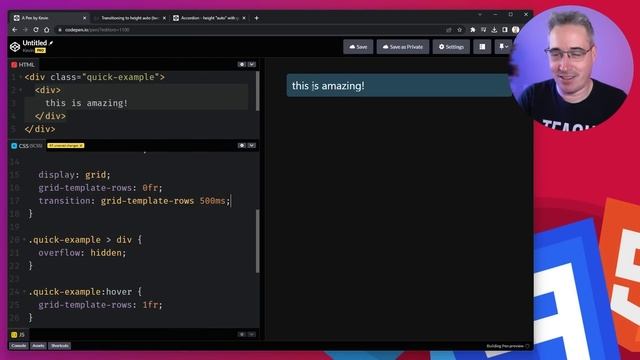This screenshot has width=640, height=360.
Task: Click 'this is amazing!' preview box
Action: 398,86
